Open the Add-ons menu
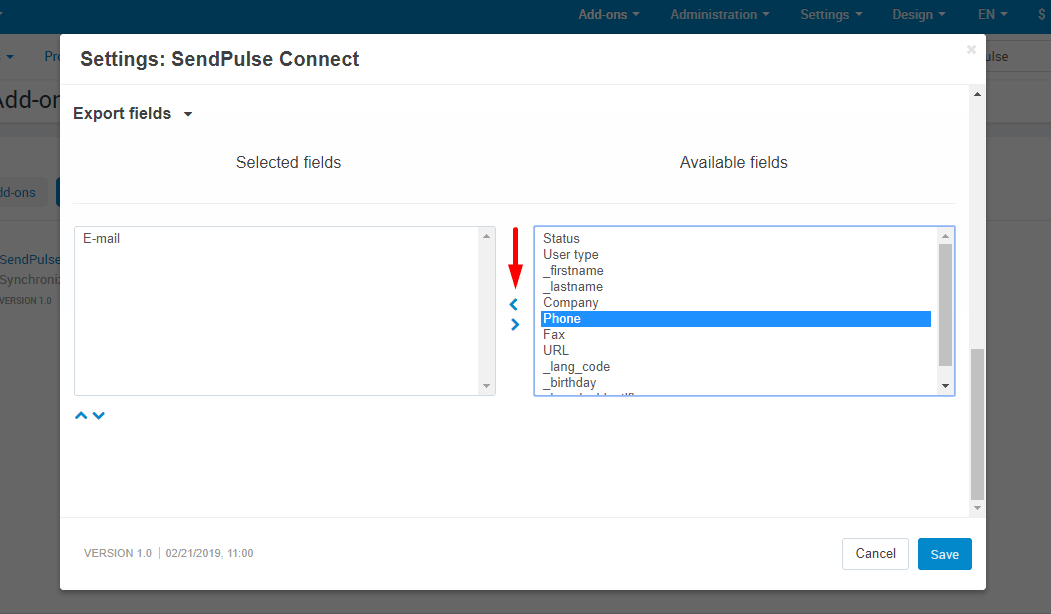 click(x=609, y=15)
